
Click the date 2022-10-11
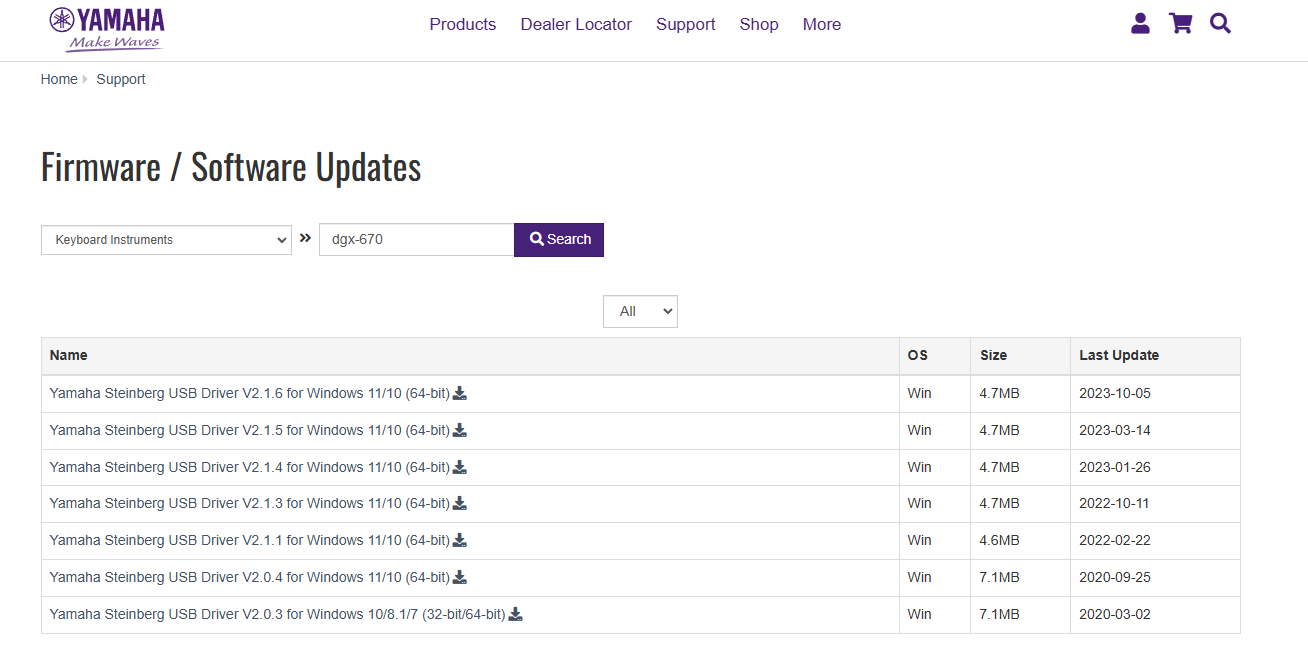coord(1115,503)
